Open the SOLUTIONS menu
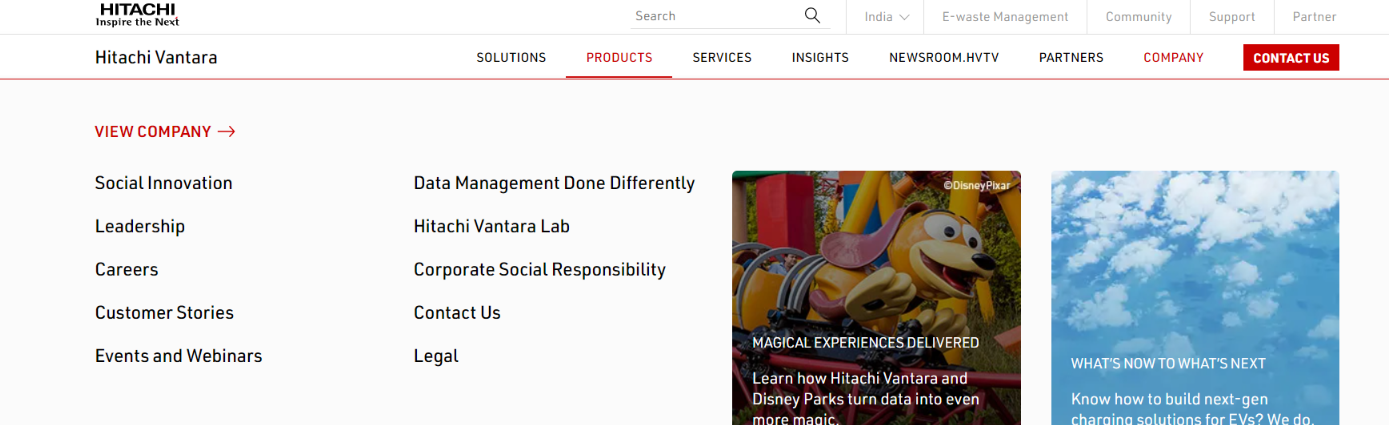 click(x=511, y=58)
